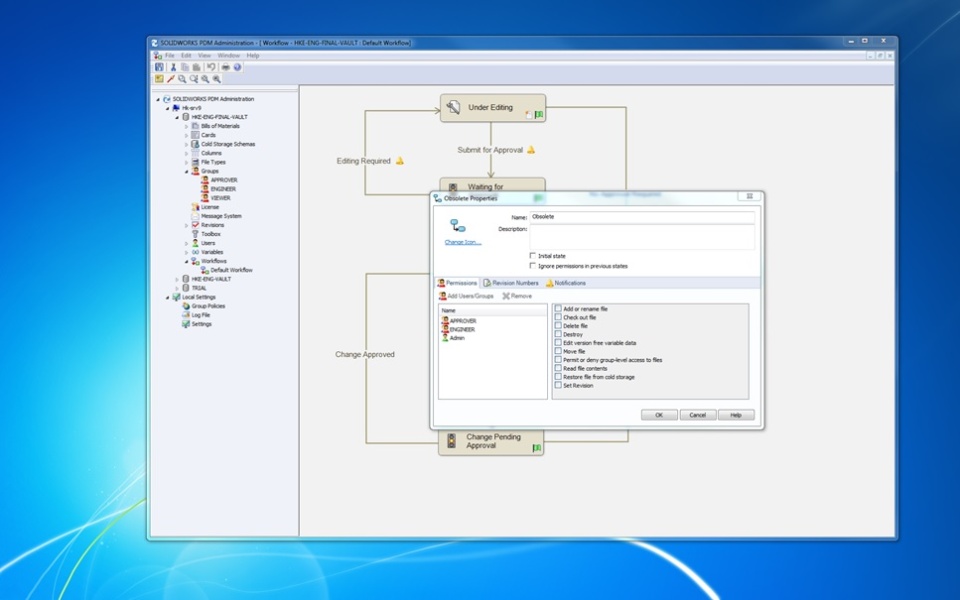Check the Add or rename file permission

coord(558,309)
